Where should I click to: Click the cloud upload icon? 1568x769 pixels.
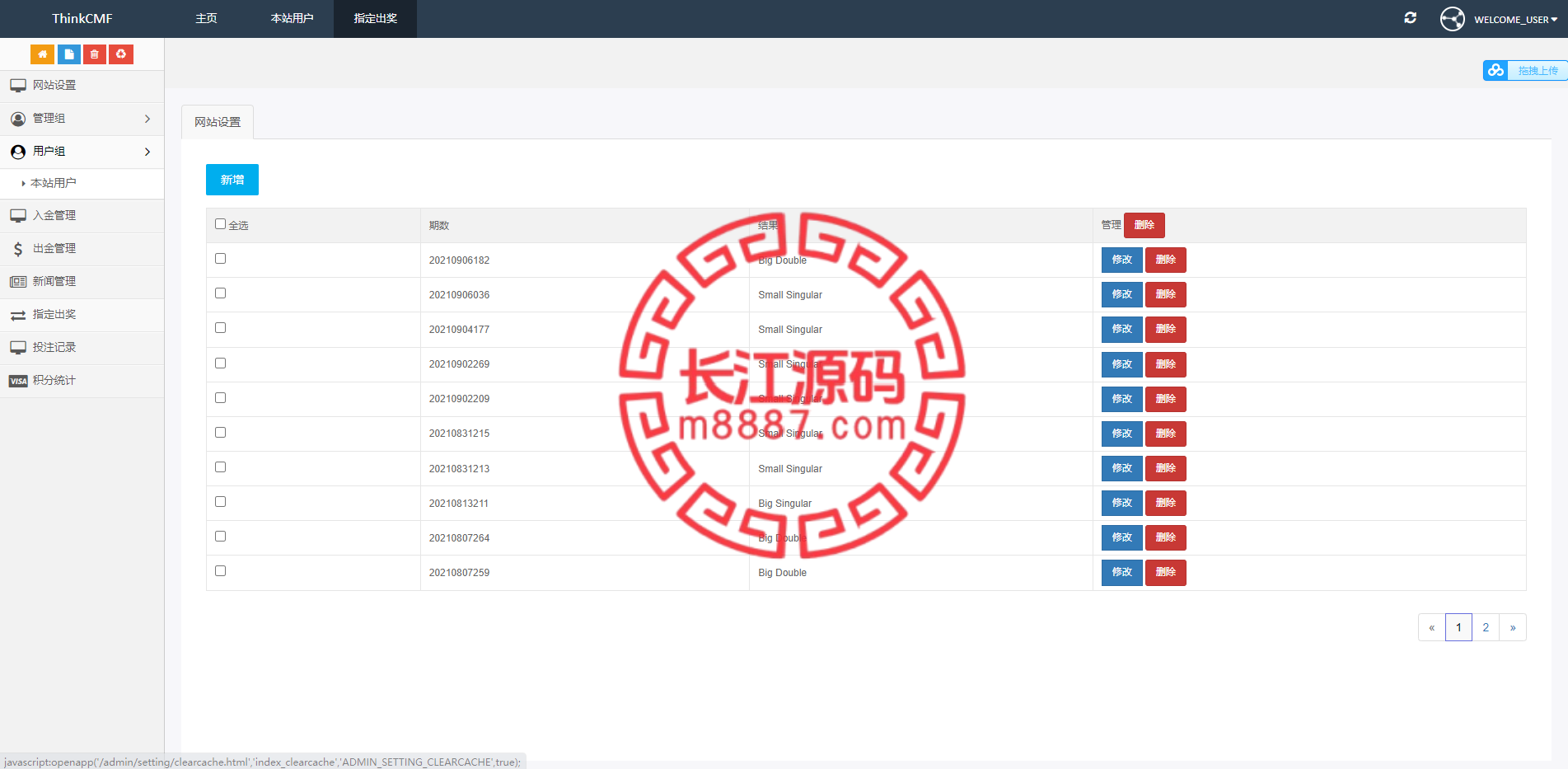point(1495,71)
